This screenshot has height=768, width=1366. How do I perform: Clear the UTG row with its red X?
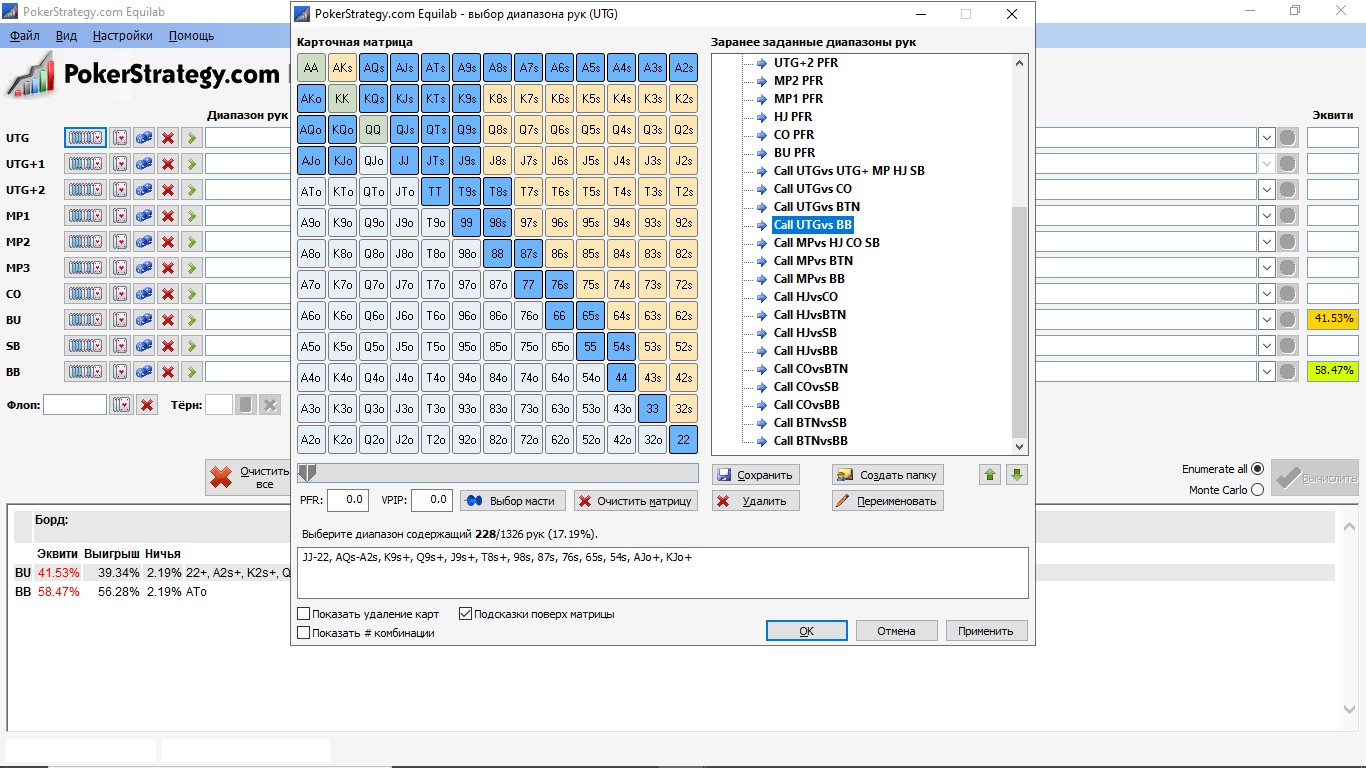pos(168,137)
